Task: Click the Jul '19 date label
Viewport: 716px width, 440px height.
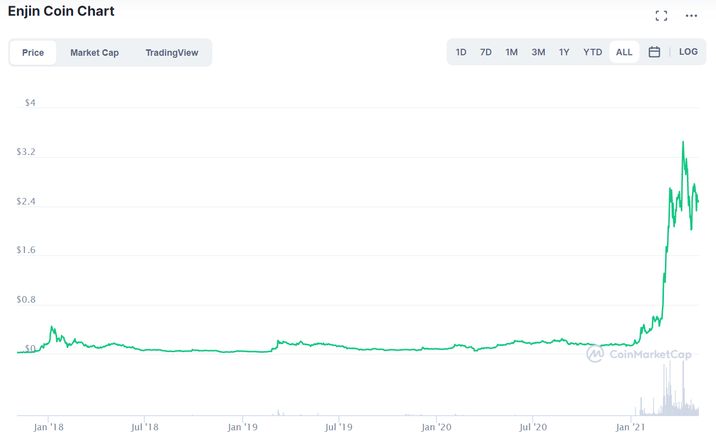Action: coord(338,427)
